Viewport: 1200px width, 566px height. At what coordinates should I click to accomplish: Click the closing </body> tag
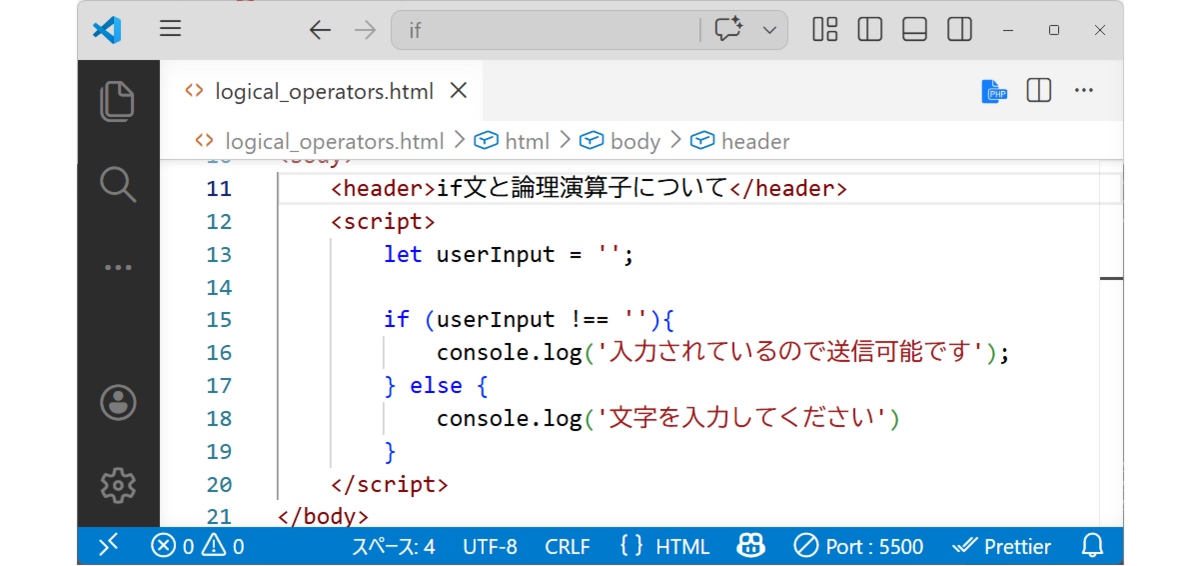(x=323, y=516)
